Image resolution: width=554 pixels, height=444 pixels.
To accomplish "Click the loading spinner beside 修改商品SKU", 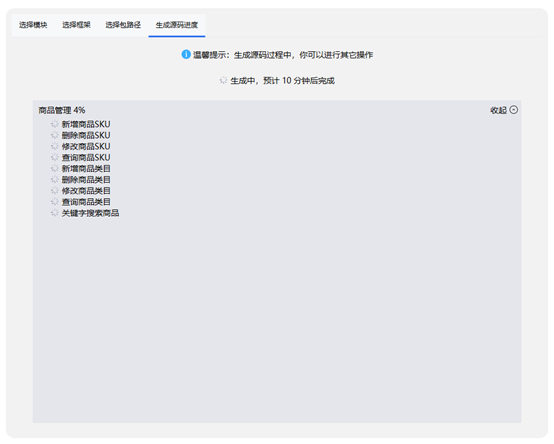I will pyautogui.click(x=54, y=146).
